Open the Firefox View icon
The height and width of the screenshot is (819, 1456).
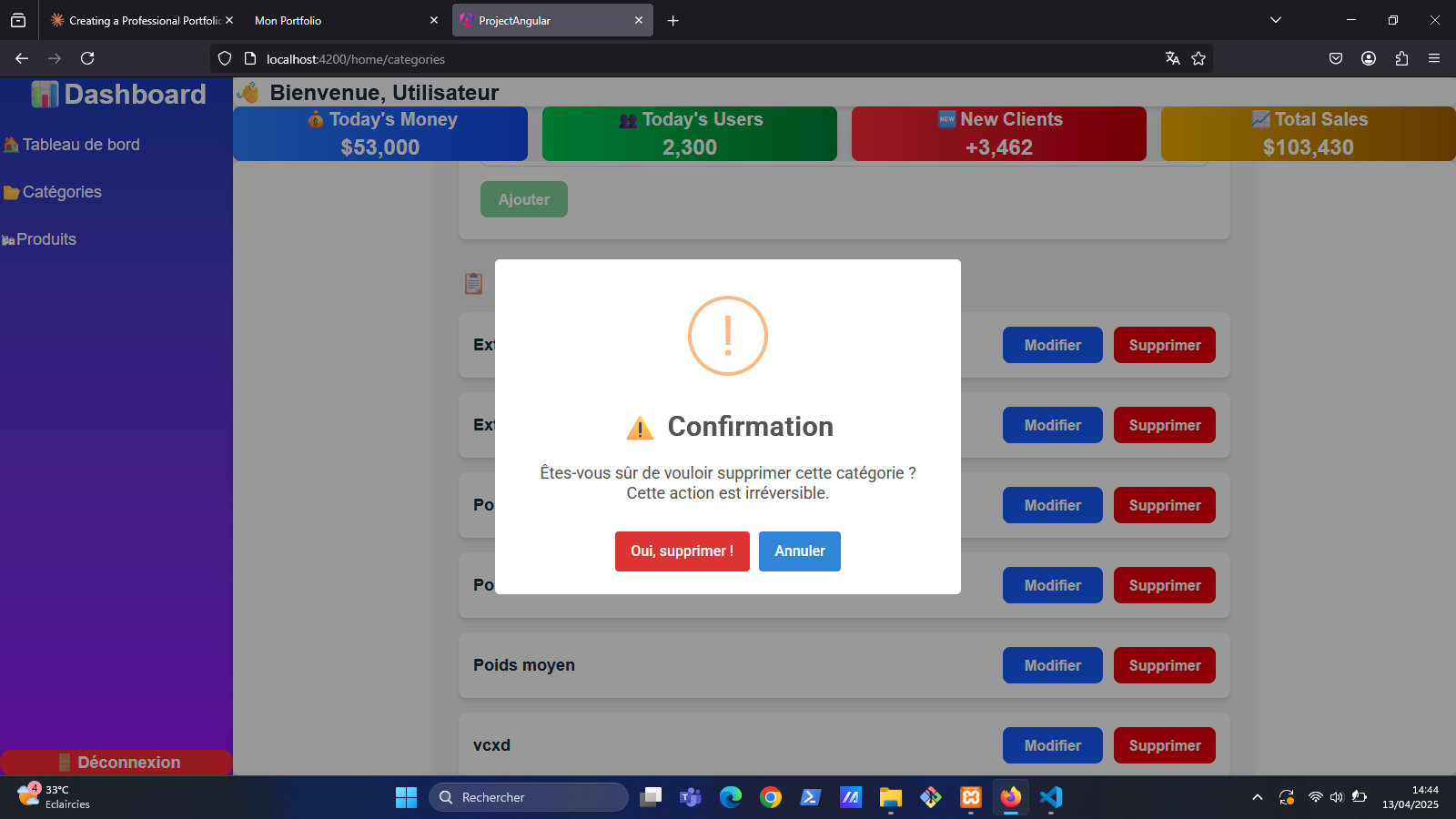(x=18, y=20)
